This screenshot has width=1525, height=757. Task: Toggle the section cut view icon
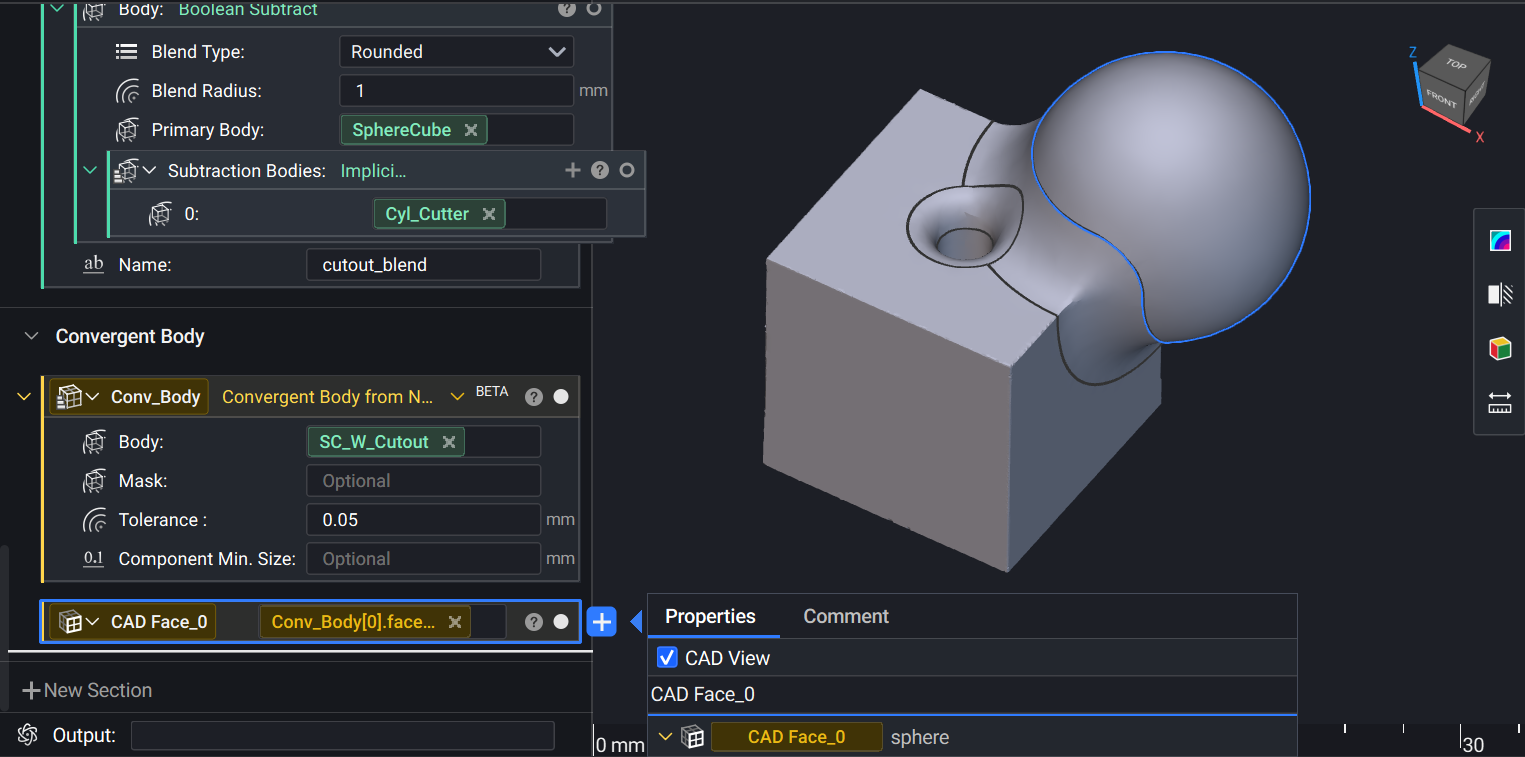click(1499, 294)
